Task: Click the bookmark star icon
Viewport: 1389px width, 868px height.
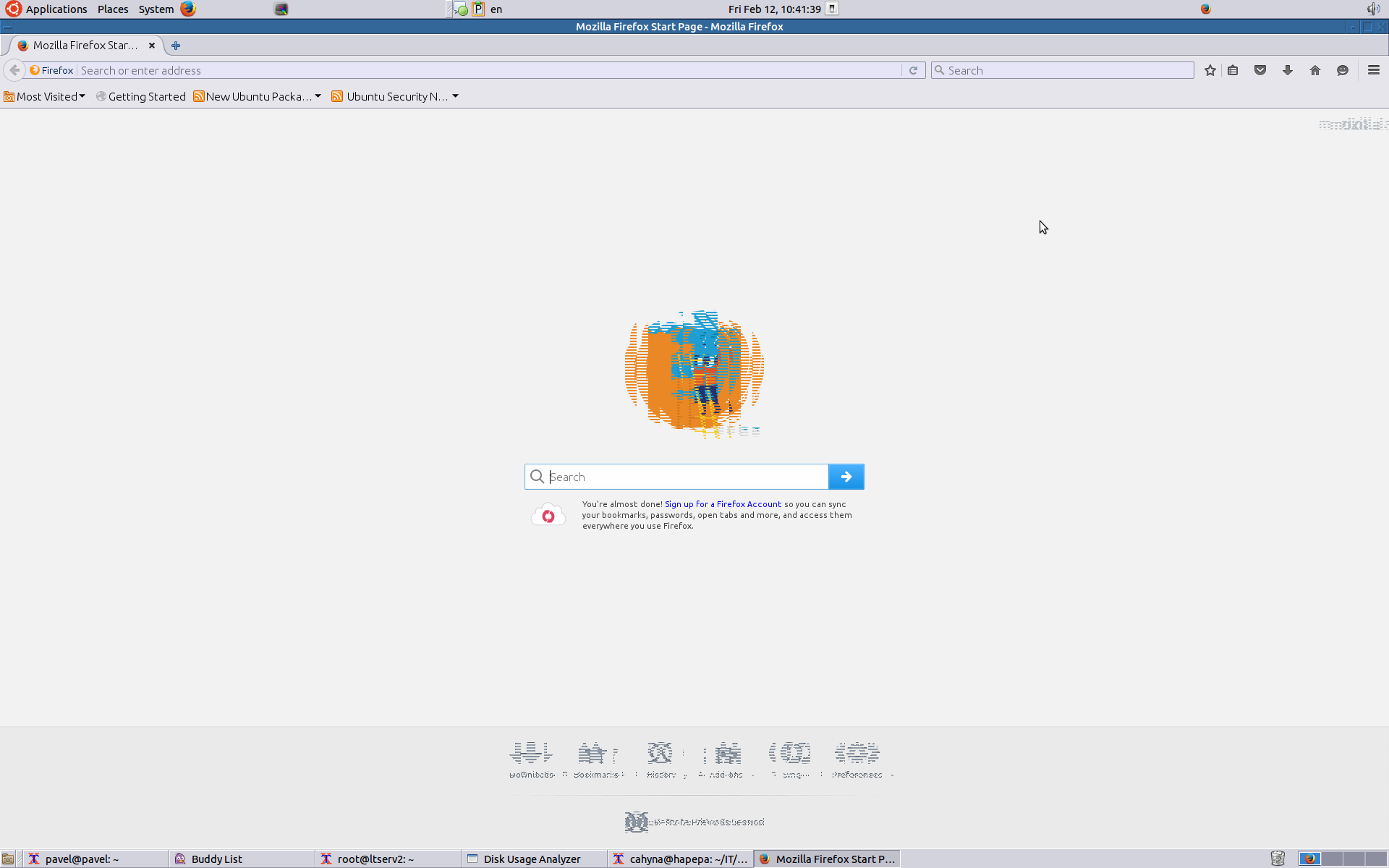Action: pyautogui.click(x=1210, y=70)
